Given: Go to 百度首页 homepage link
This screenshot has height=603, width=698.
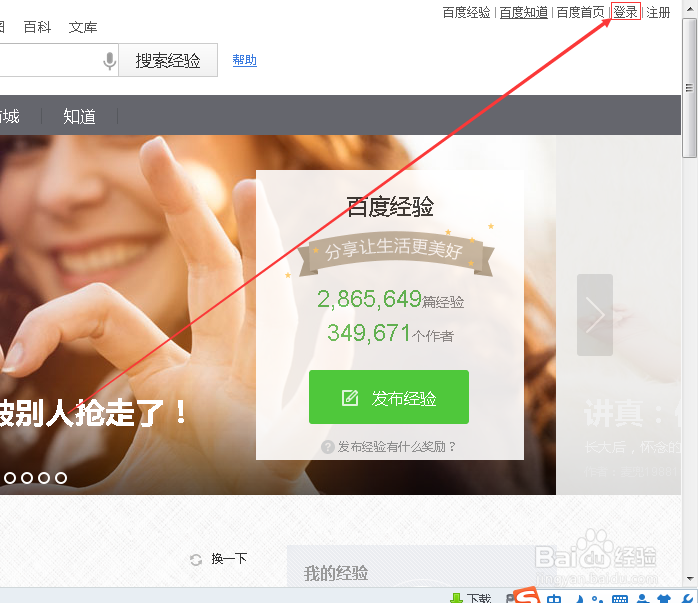Looking at the screenshot, I should 580,12.
